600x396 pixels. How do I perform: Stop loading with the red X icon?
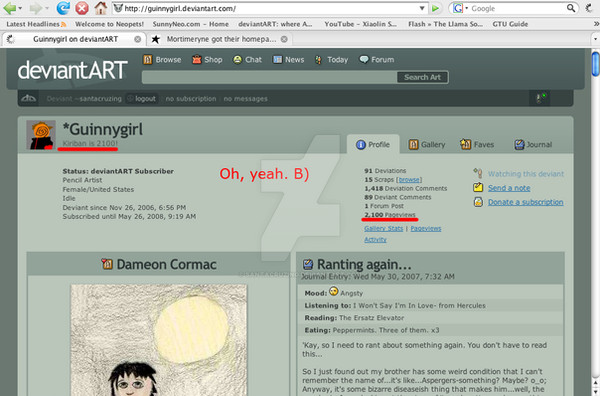82,8
